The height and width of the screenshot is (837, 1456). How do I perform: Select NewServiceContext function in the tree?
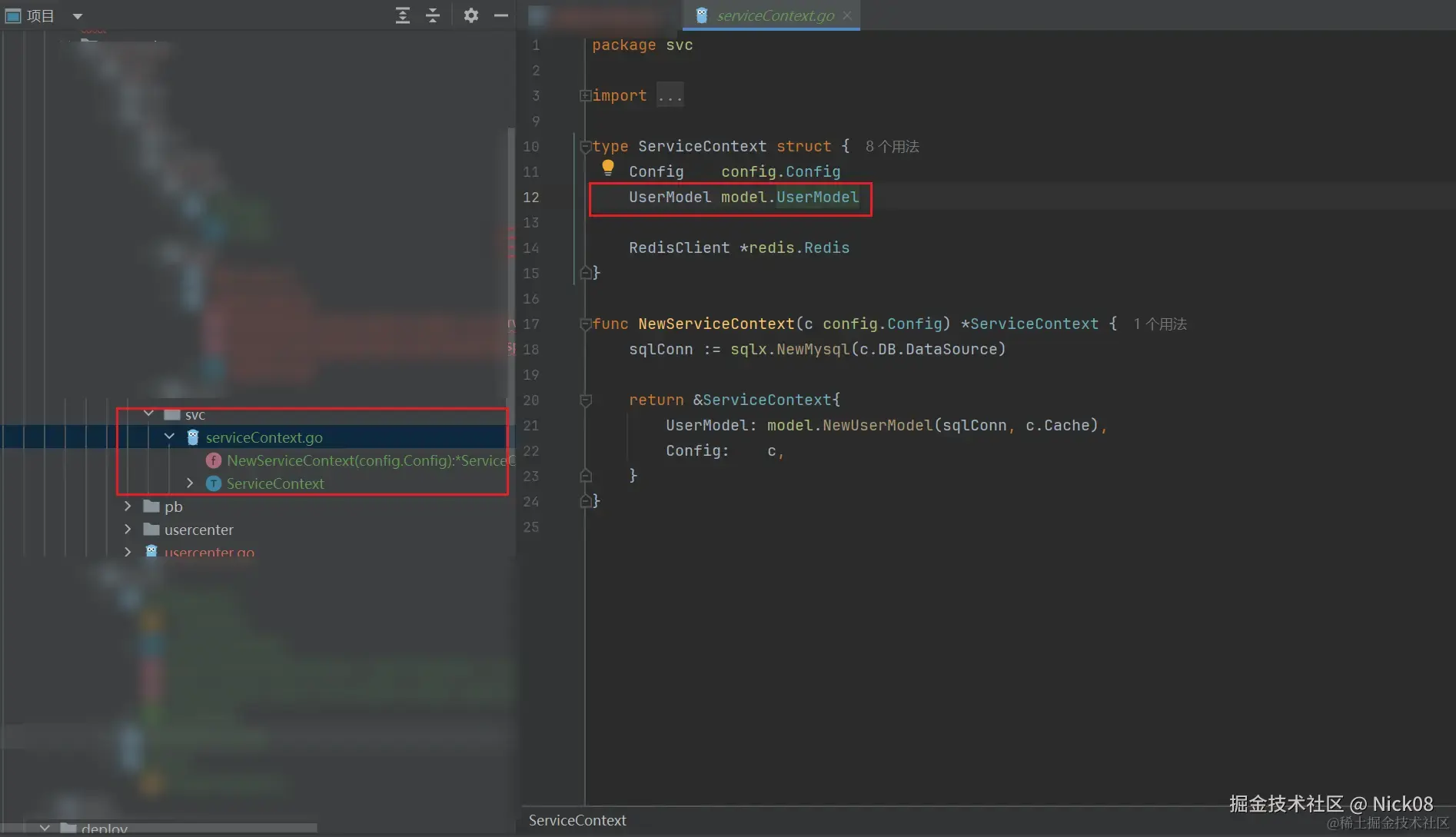(371, 460)
